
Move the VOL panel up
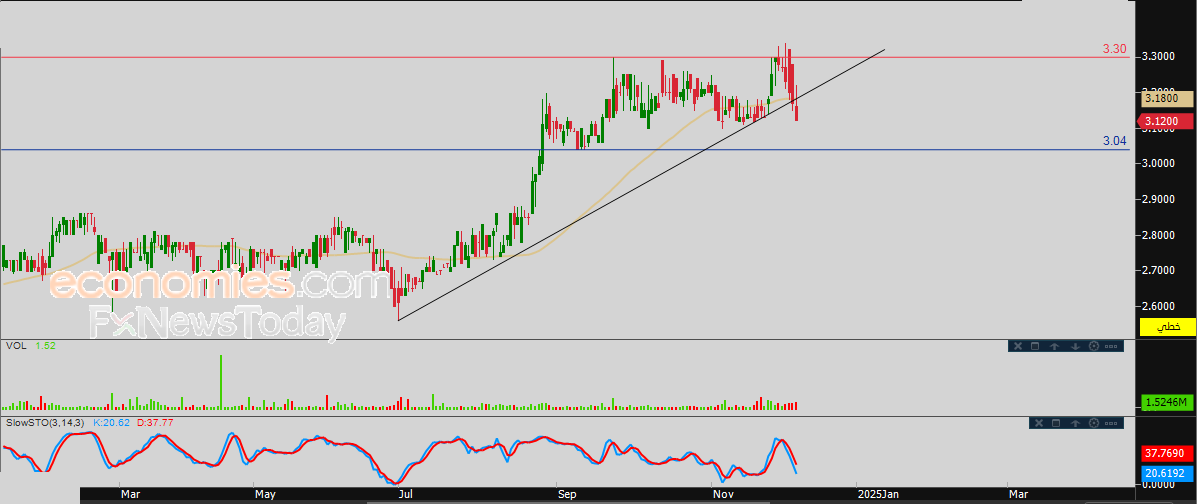coord(1054,347)
